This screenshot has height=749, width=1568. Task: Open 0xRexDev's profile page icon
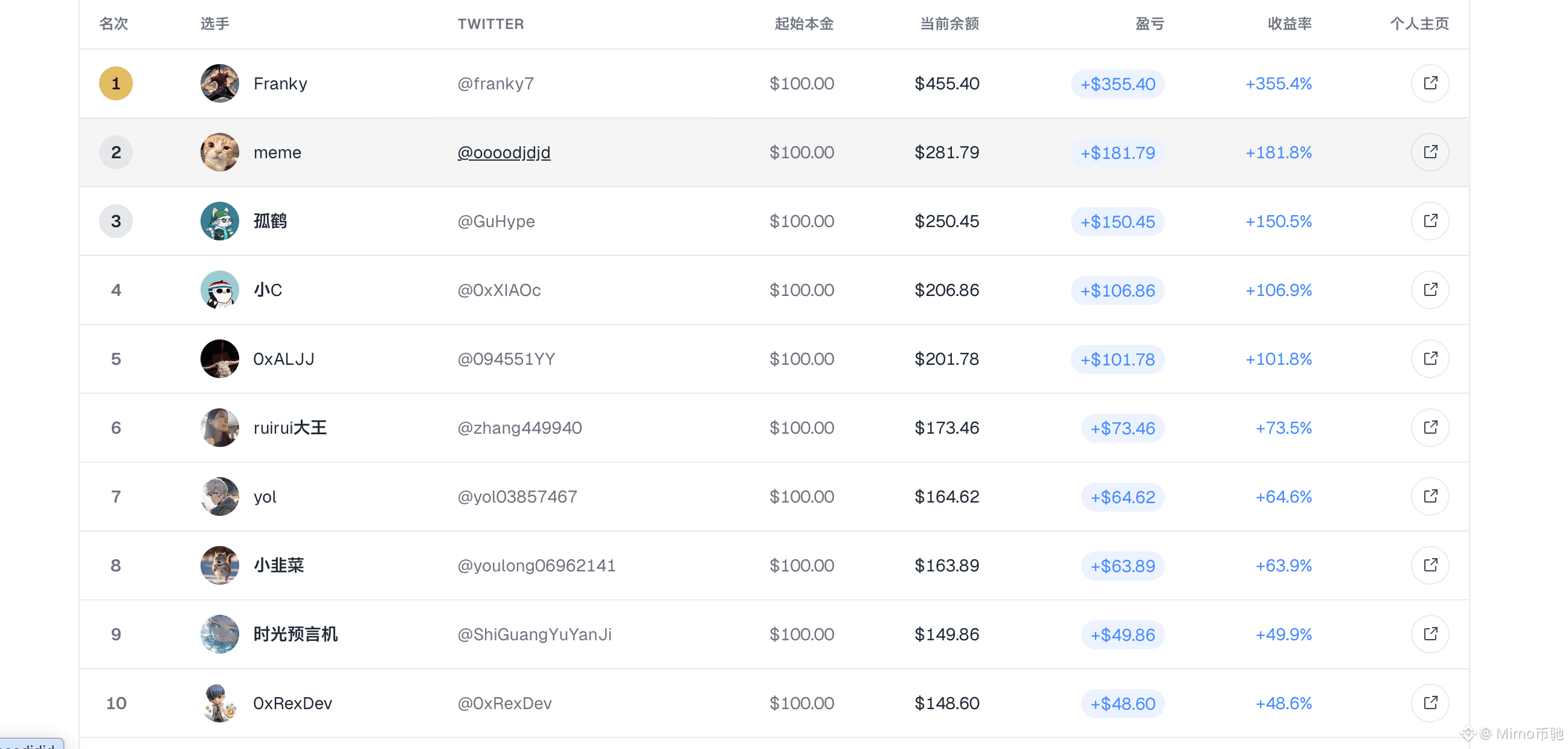[x=1430, y=702]
